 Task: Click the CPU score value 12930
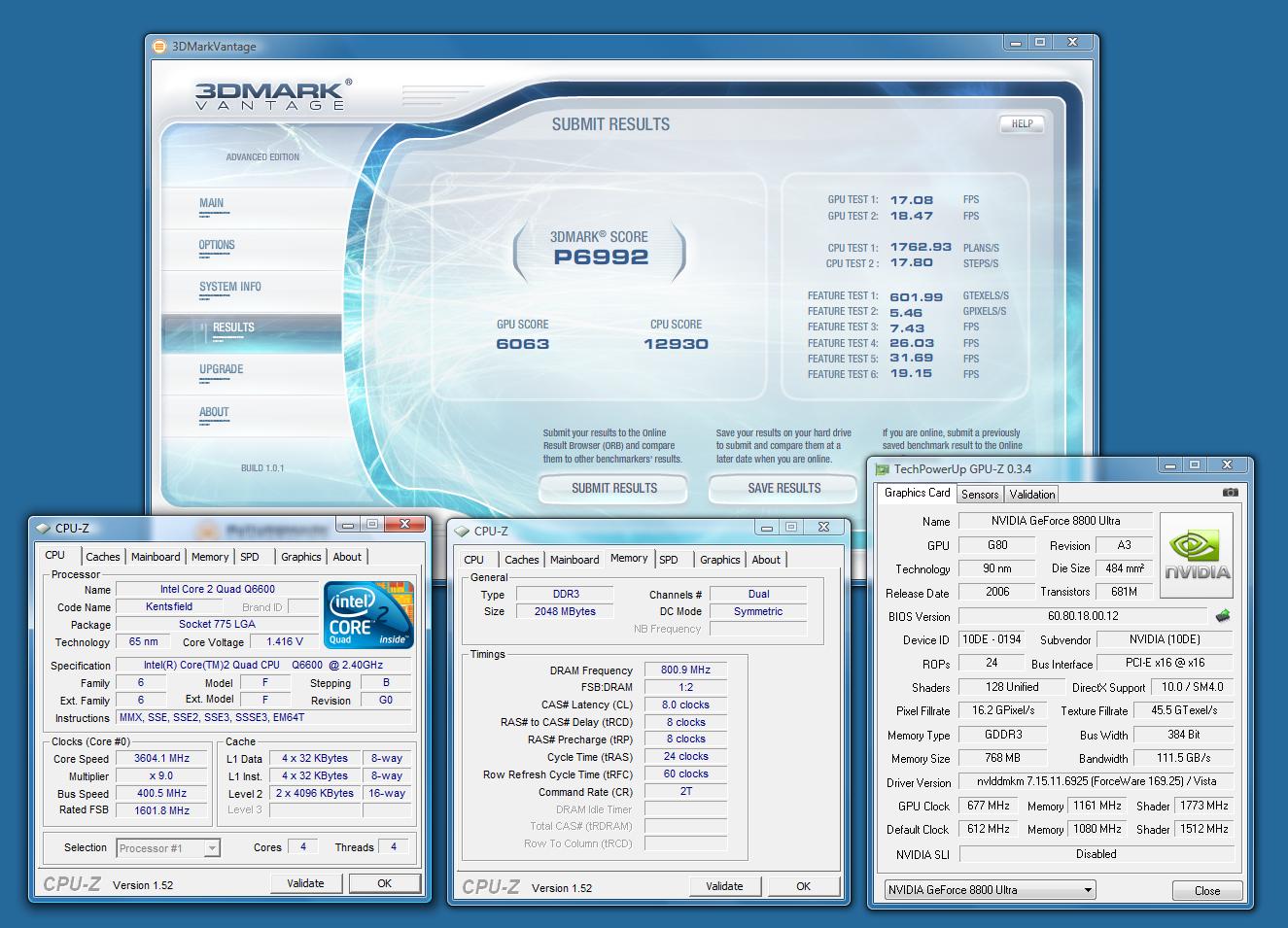(x=676, y=344)
